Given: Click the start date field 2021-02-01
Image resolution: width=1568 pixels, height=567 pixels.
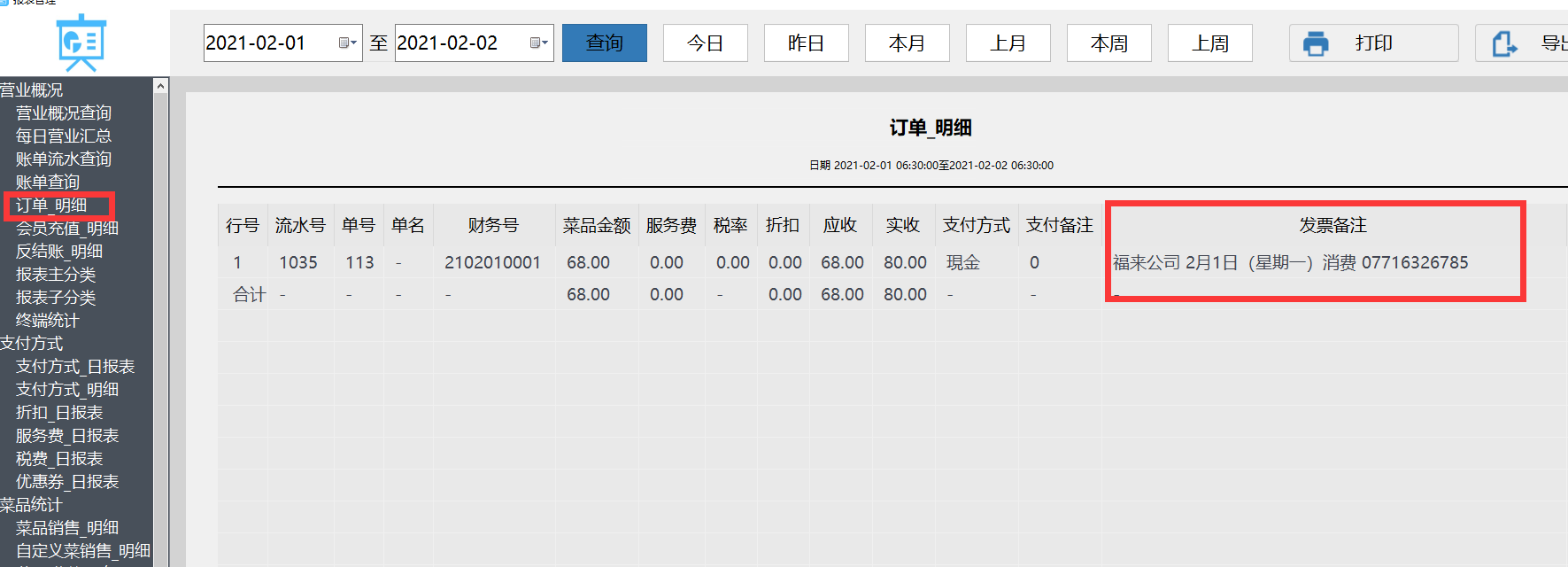Looking at the screenshot, I should tap(282, 43).
